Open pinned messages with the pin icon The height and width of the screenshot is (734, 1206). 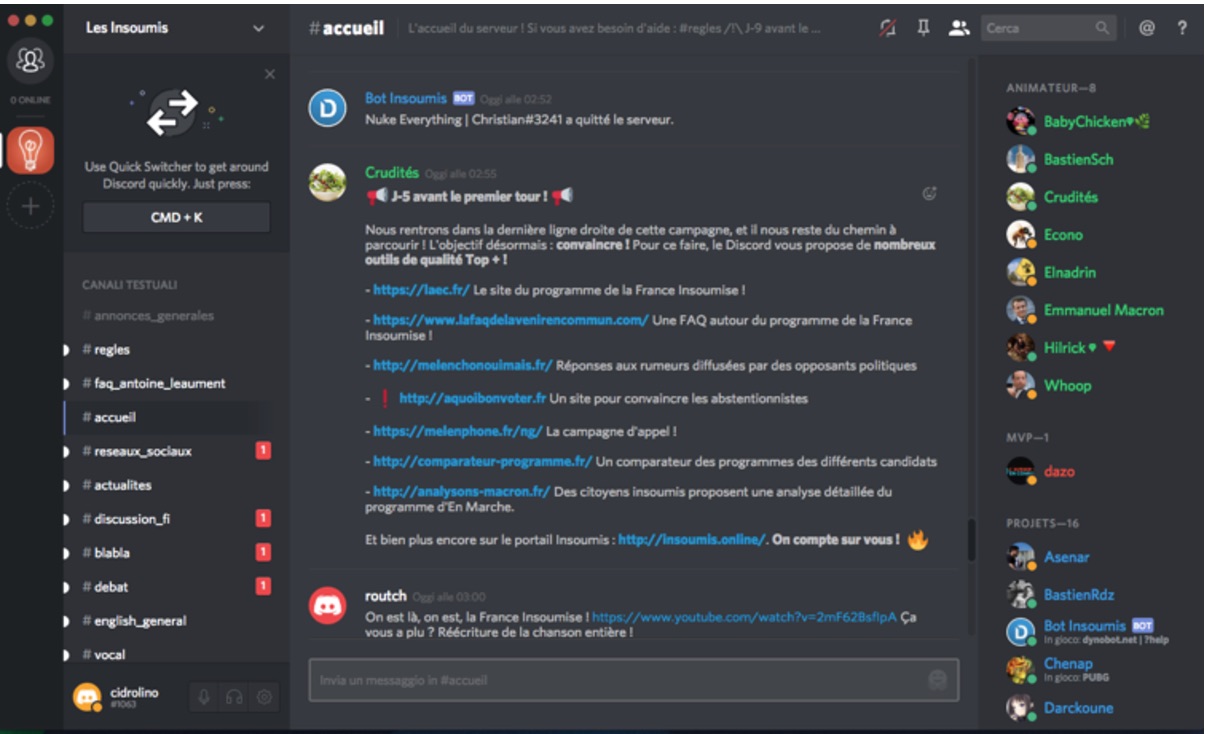pos(923,28)
